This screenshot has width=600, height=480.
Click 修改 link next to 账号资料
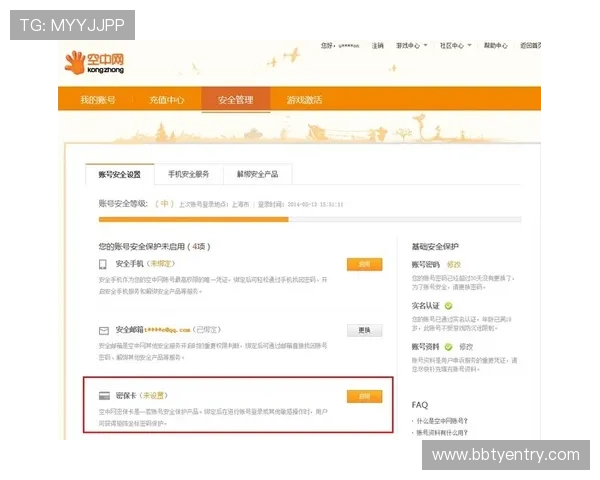point(466,347)
